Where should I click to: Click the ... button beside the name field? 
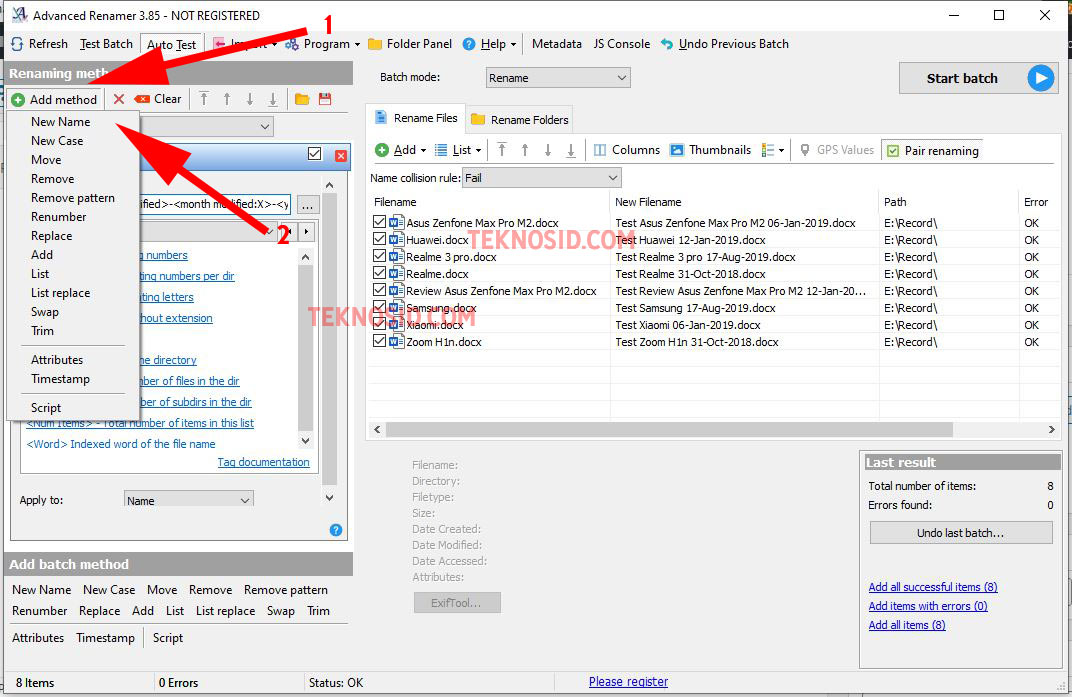tap(308, 205)
